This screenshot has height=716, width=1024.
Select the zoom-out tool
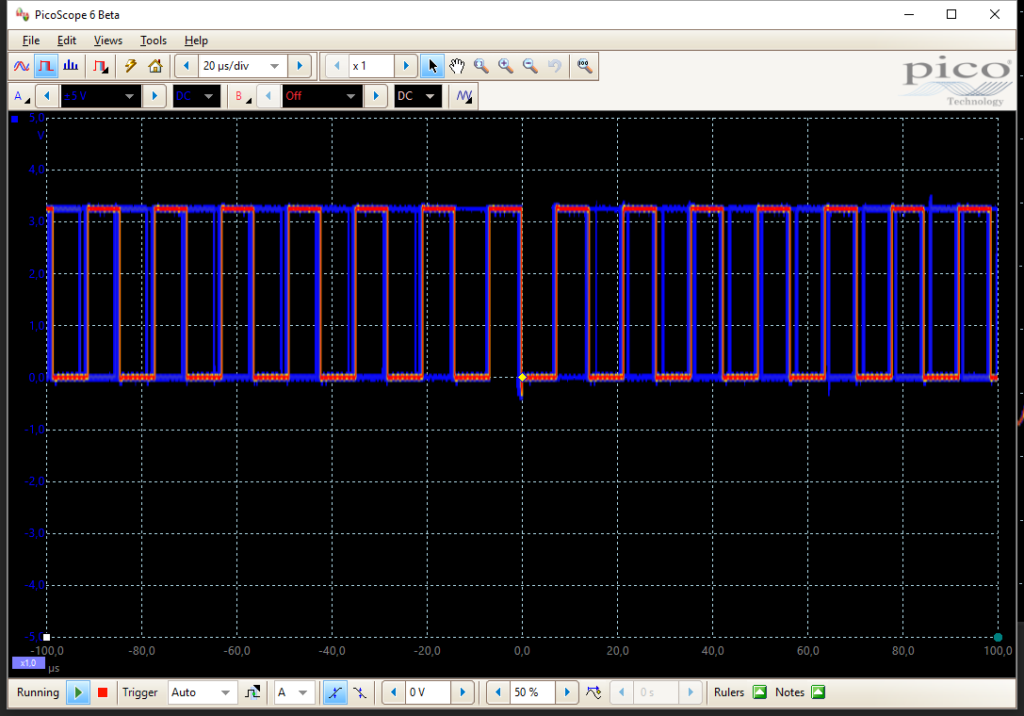[x=530, y=66]
